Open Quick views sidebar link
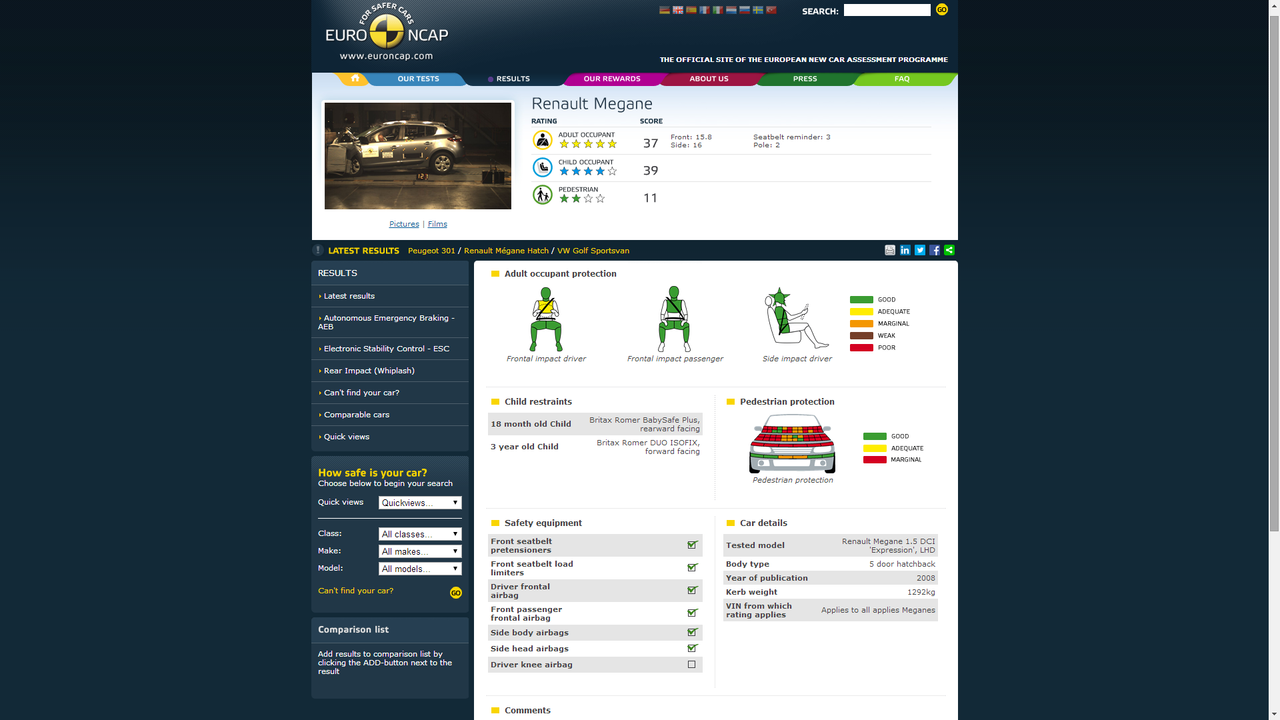 (346, 437)
